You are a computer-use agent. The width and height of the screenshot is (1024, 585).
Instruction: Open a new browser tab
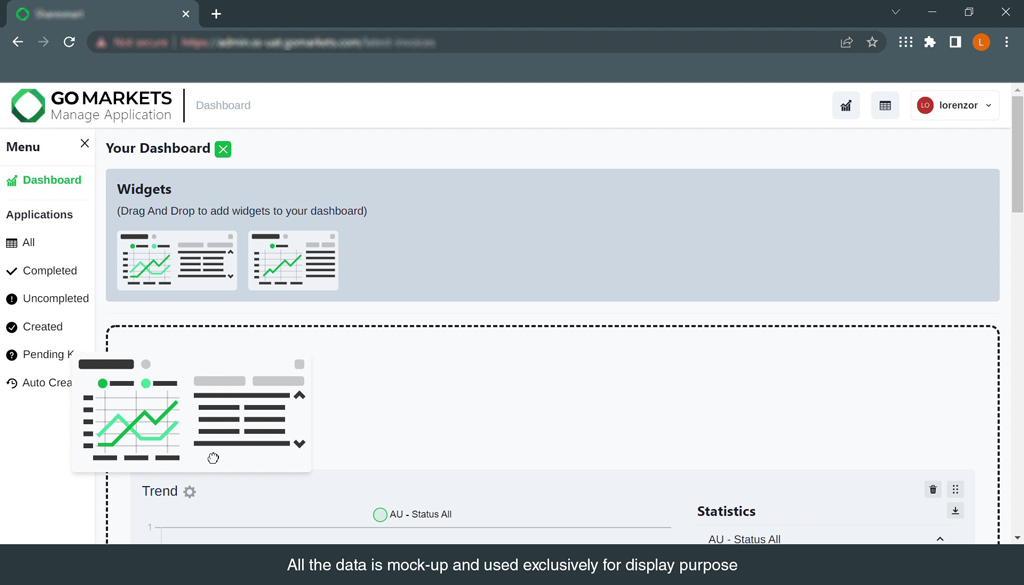point(216,14)
